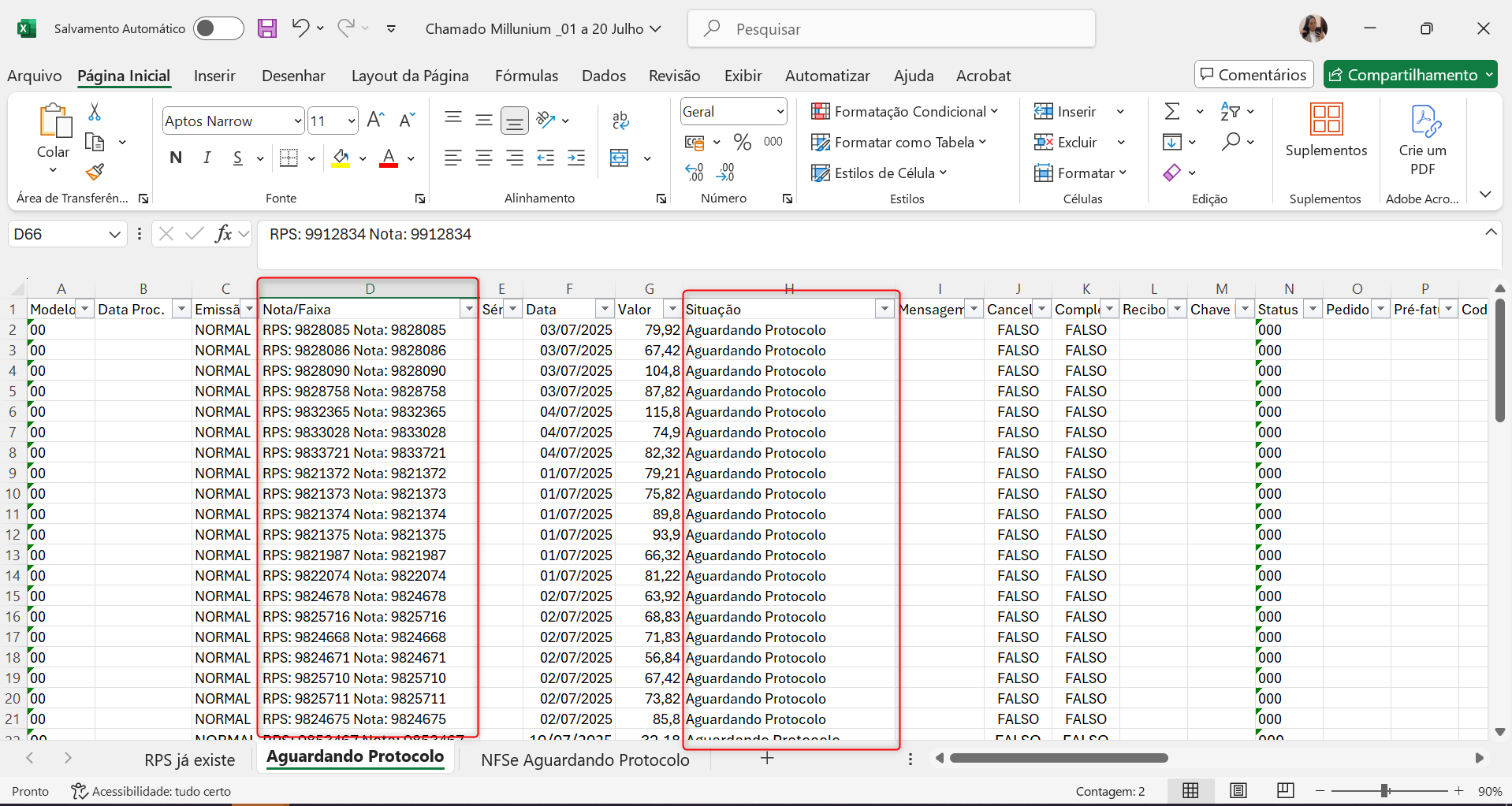The image size is (1512, 806).
Task: Open NFSe Aguardando Protocolo sheet tab
Action: point(585,760)
